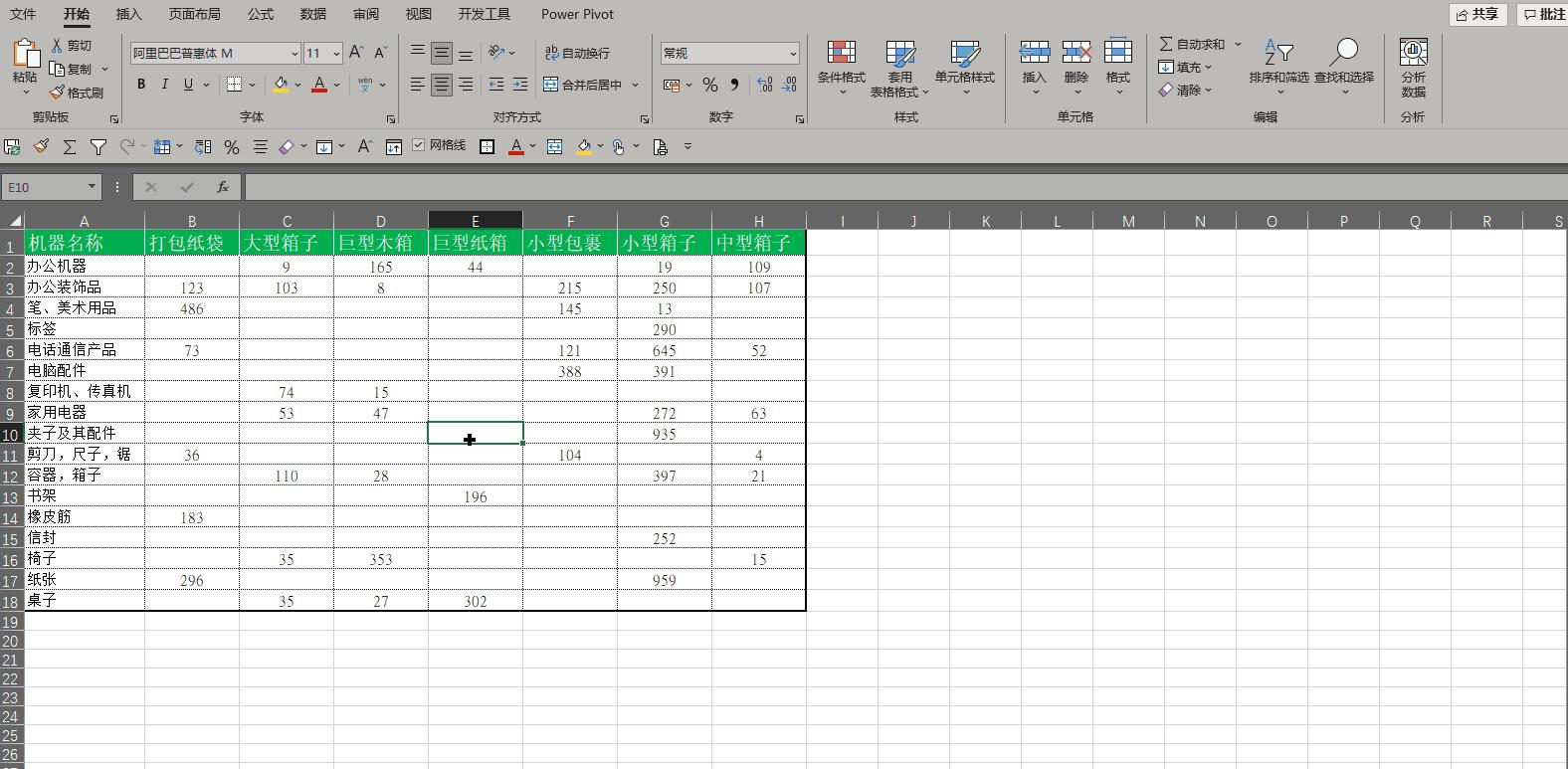
Task: Toggle center horizontal alignment in the ribbon
Action: (442, 85)
